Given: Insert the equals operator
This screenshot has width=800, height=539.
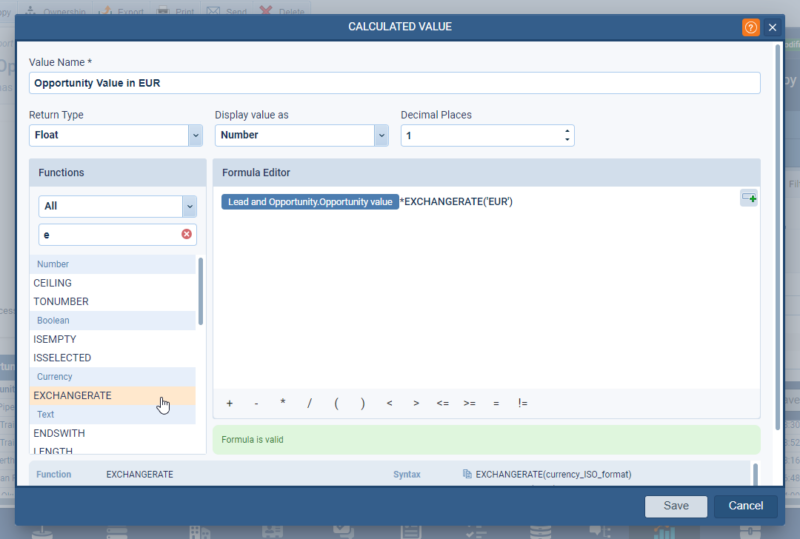Looking at the screenshot, I should click(x=496, y=403).
